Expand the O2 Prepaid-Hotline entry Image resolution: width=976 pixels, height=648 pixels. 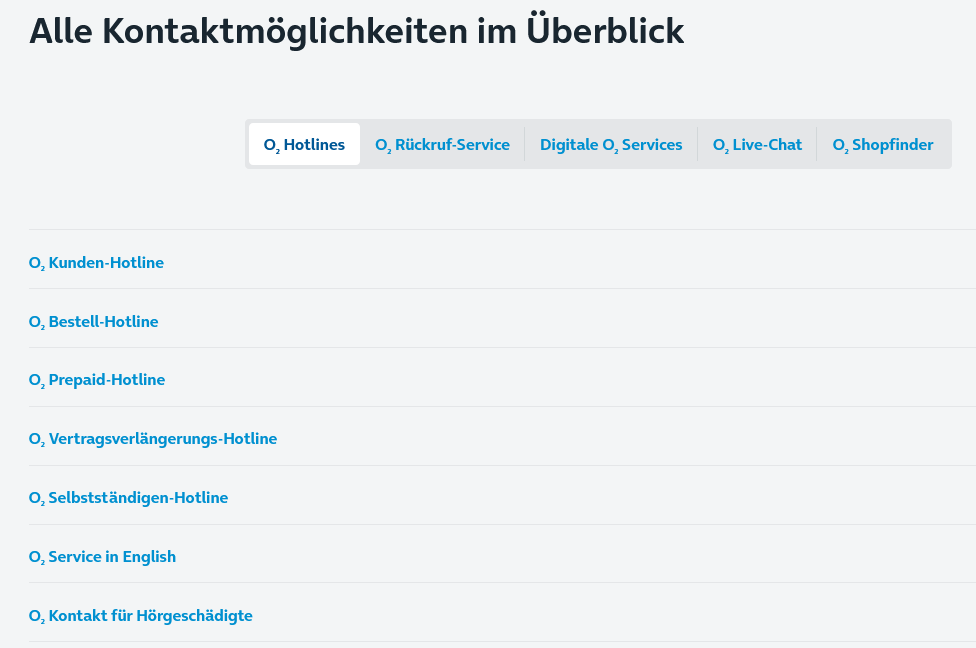click(x=502, y=377)
